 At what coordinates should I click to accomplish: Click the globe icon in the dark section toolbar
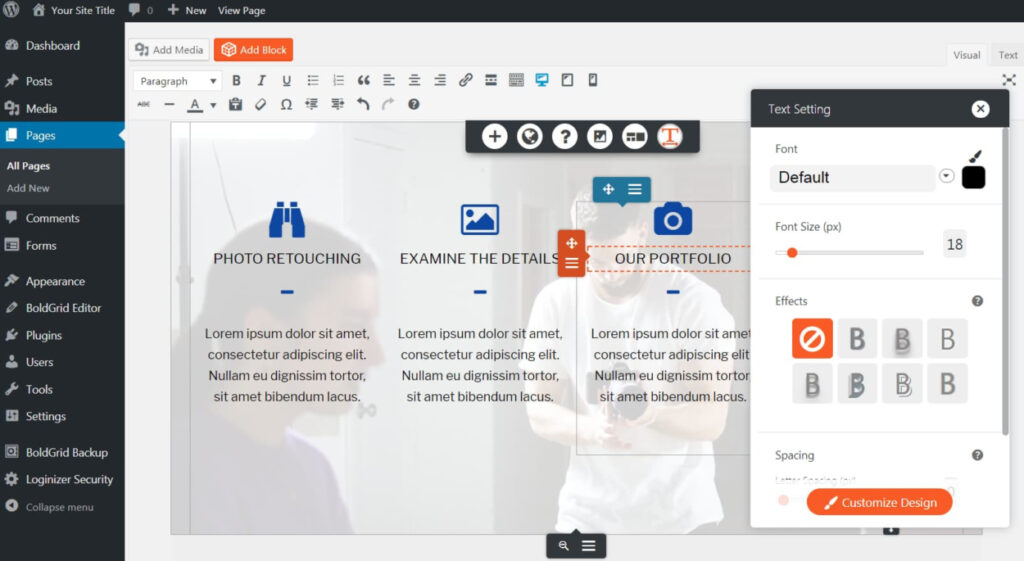coord(529,136)
